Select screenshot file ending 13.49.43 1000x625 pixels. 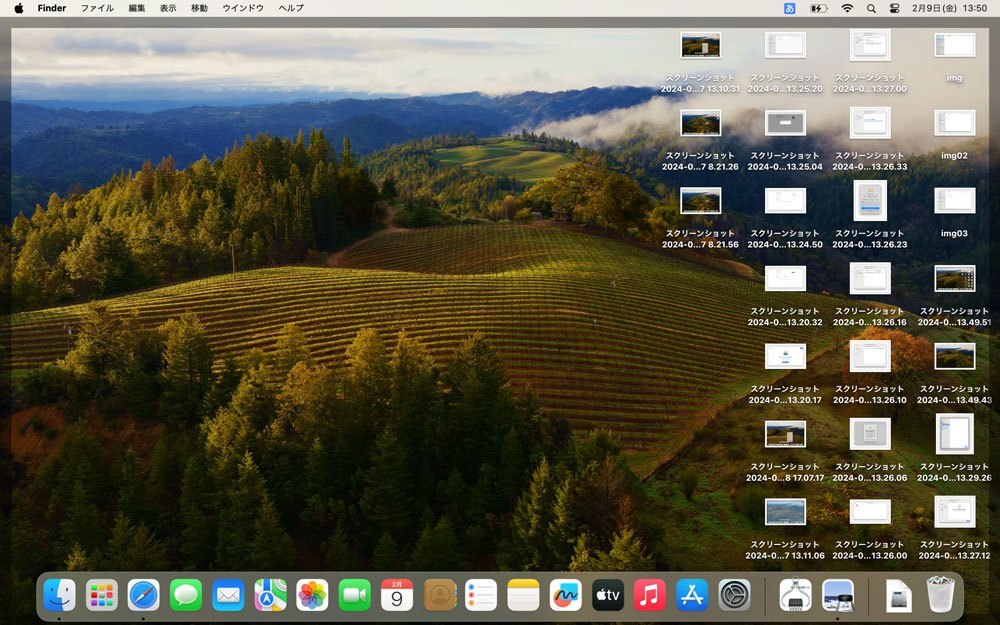[x=955, y=357]
